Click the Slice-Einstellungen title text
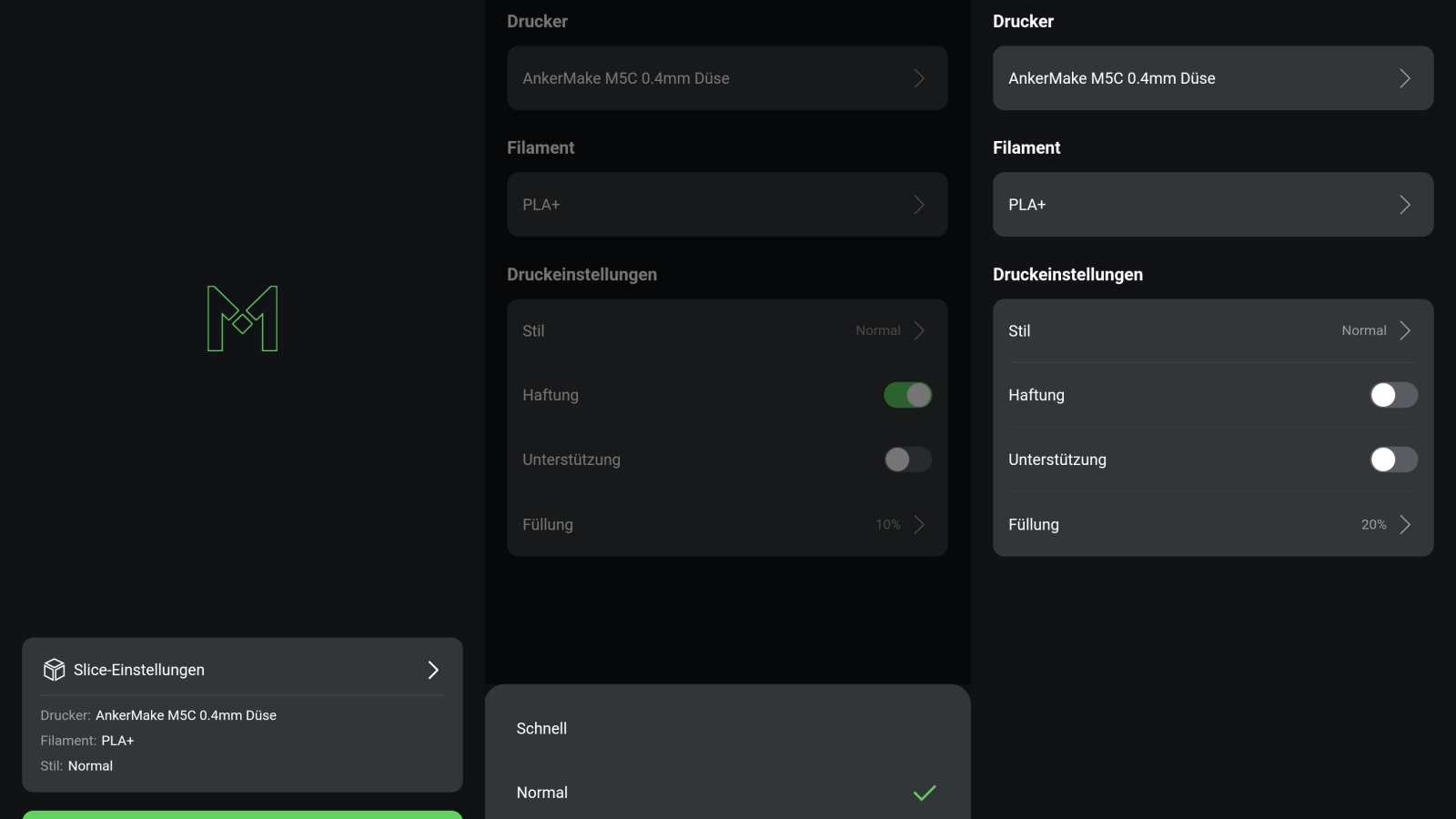The image size is (1456, 819). coord(139,670)
